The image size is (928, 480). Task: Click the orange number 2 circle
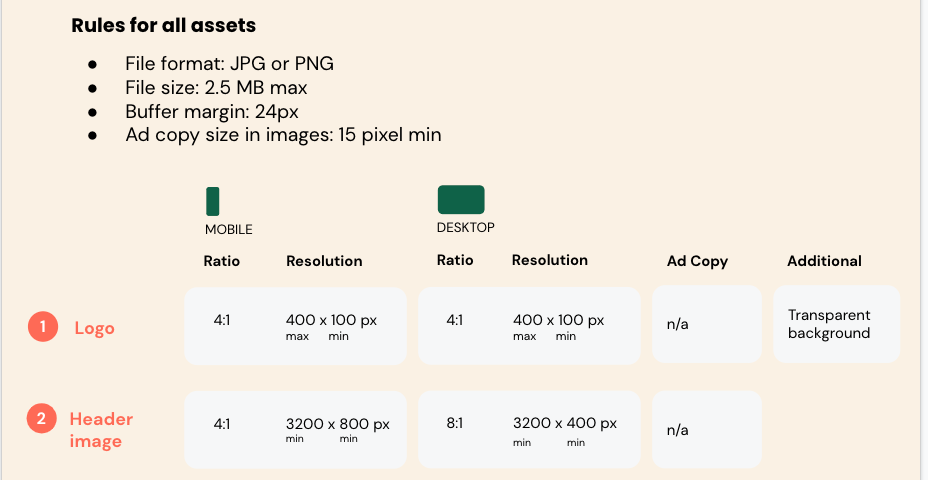[41, 419]
